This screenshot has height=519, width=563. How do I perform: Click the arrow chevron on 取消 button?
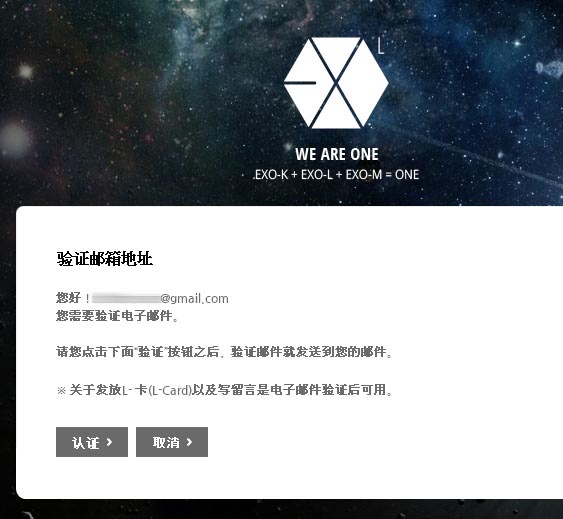pyautogui.click(x=190, y=442)
